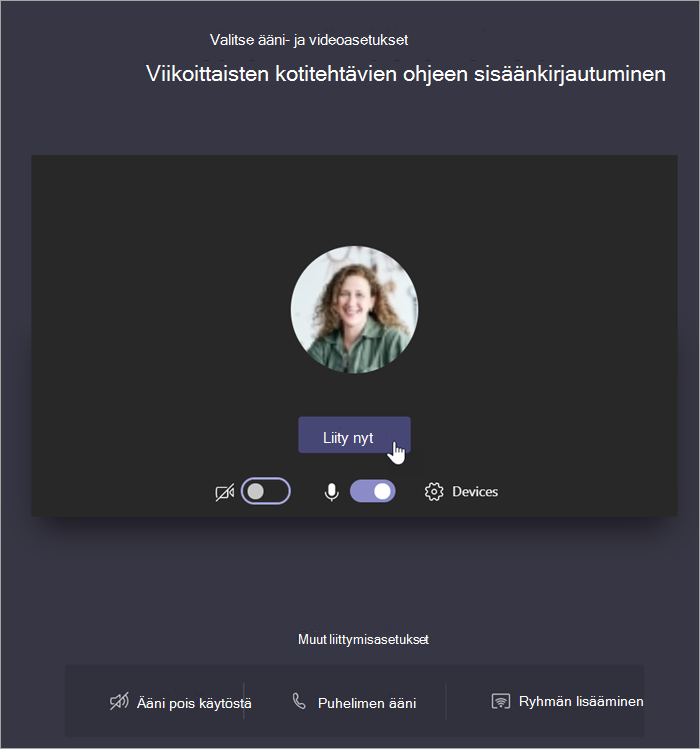Screen dimensions: 700x749
Task: Click the profile avatar picture
Action: (355, 310)
